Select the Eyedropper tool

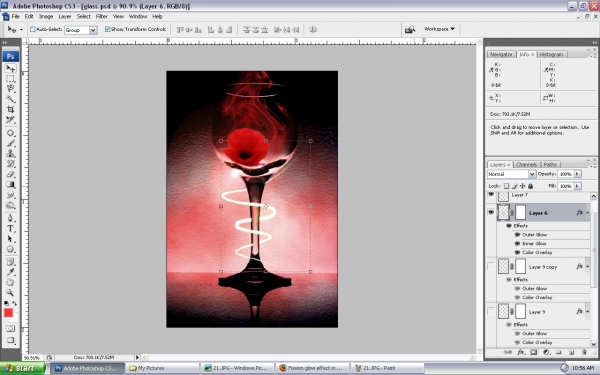pos(10,272)
